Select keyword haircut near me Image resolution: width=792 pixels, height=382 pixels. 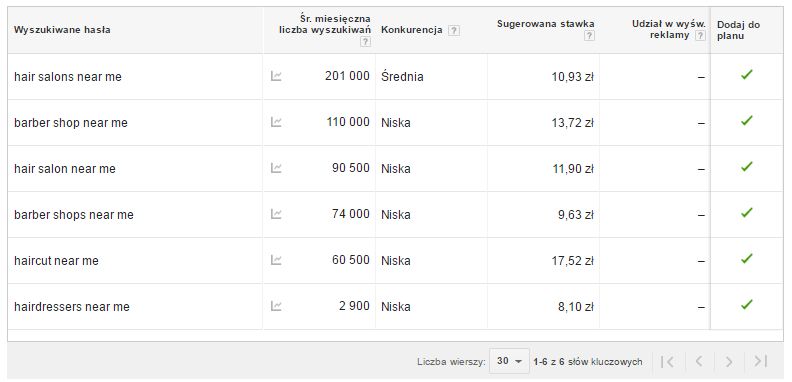point(56,261)
